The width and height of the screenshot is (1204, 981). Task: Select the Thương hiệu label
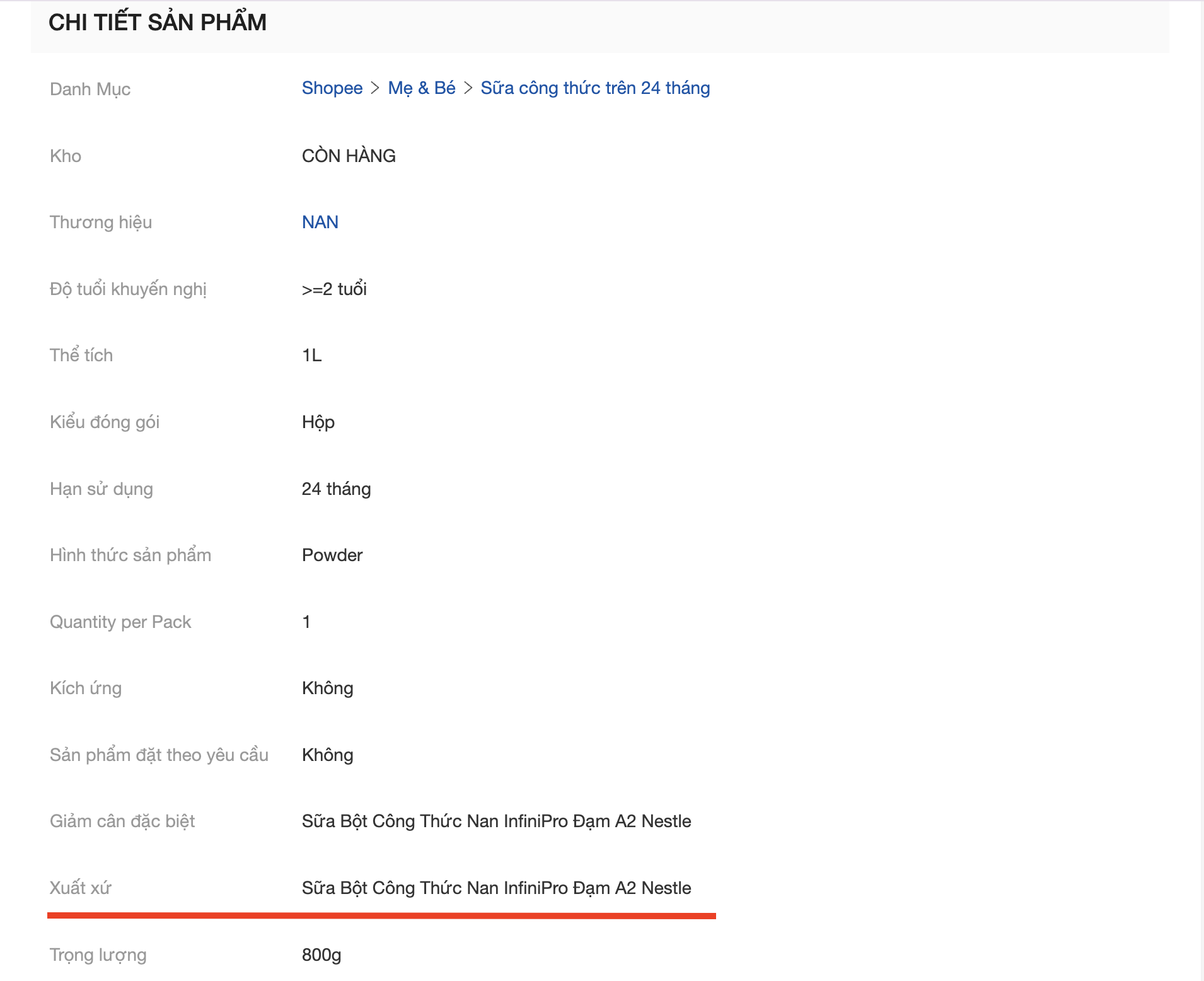(101, 222)
